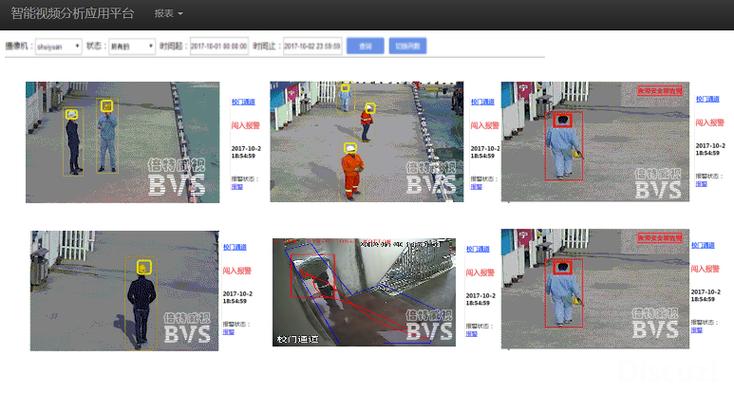
Task: Click 校门通道 link beside black-jacket man snapshot
Action: [x=235, y=247]
